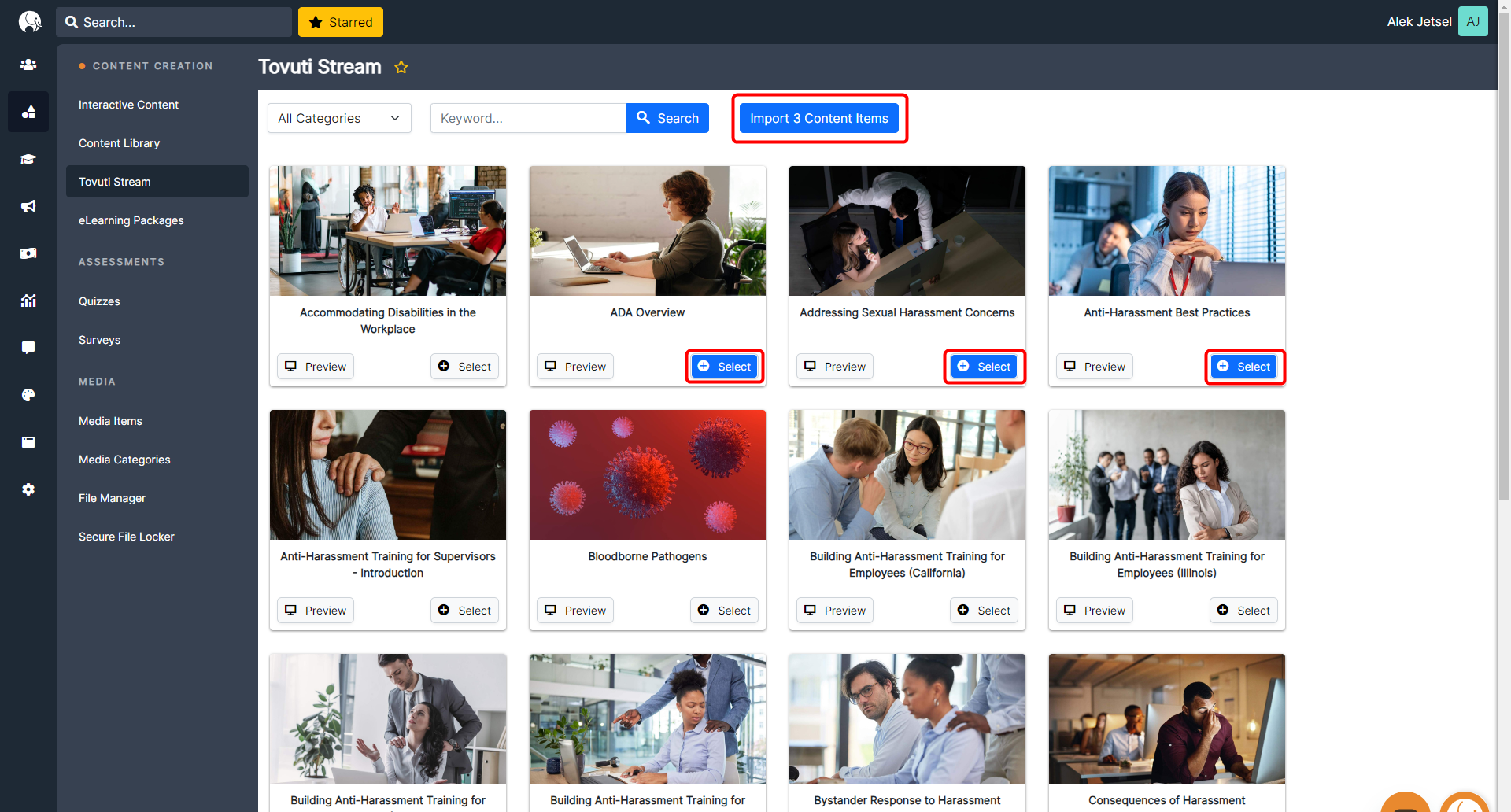Select Building Anti-Harassment Training (California)

point(984,611)
